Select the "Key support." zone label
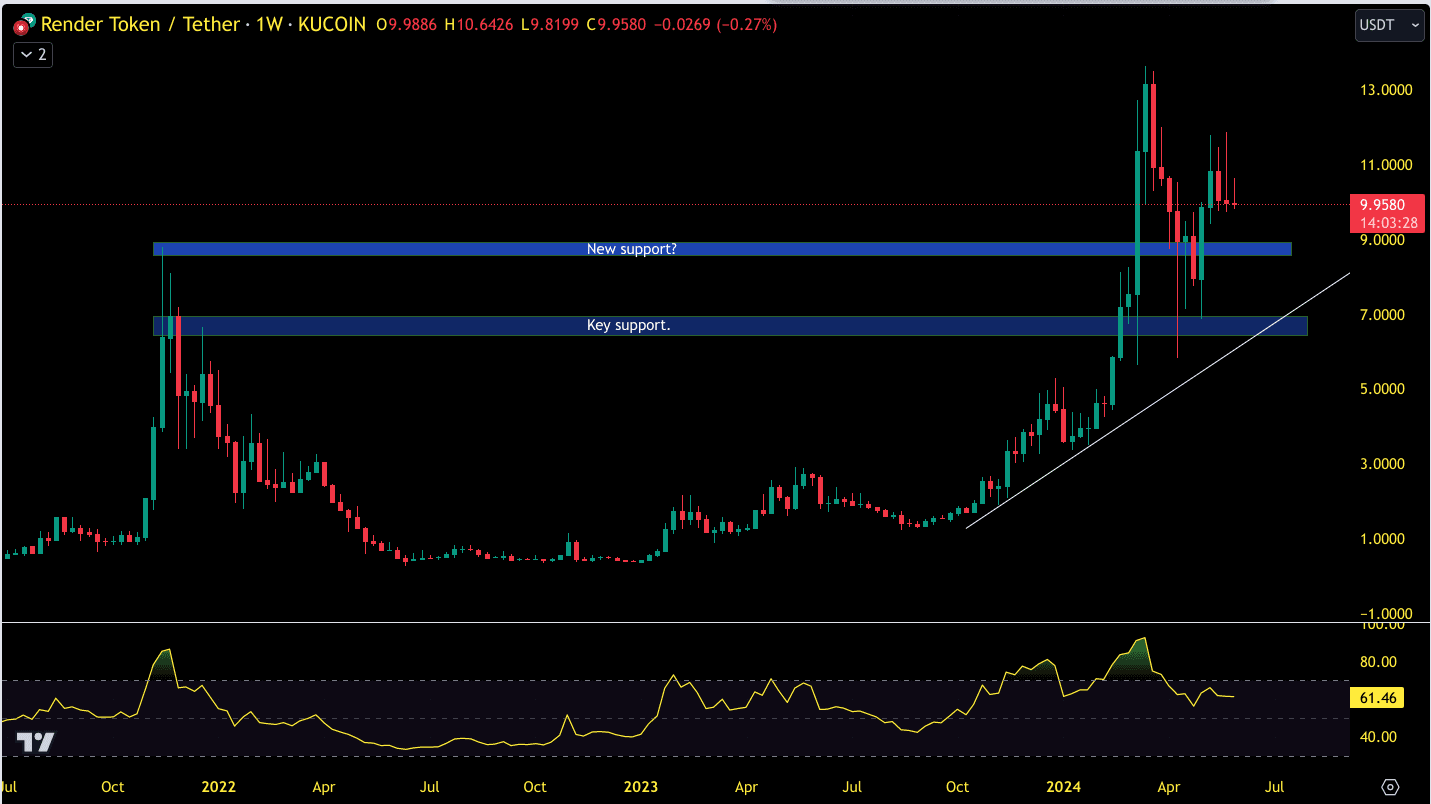Screen dimensions: 1431x804 [x=628, y=325]
